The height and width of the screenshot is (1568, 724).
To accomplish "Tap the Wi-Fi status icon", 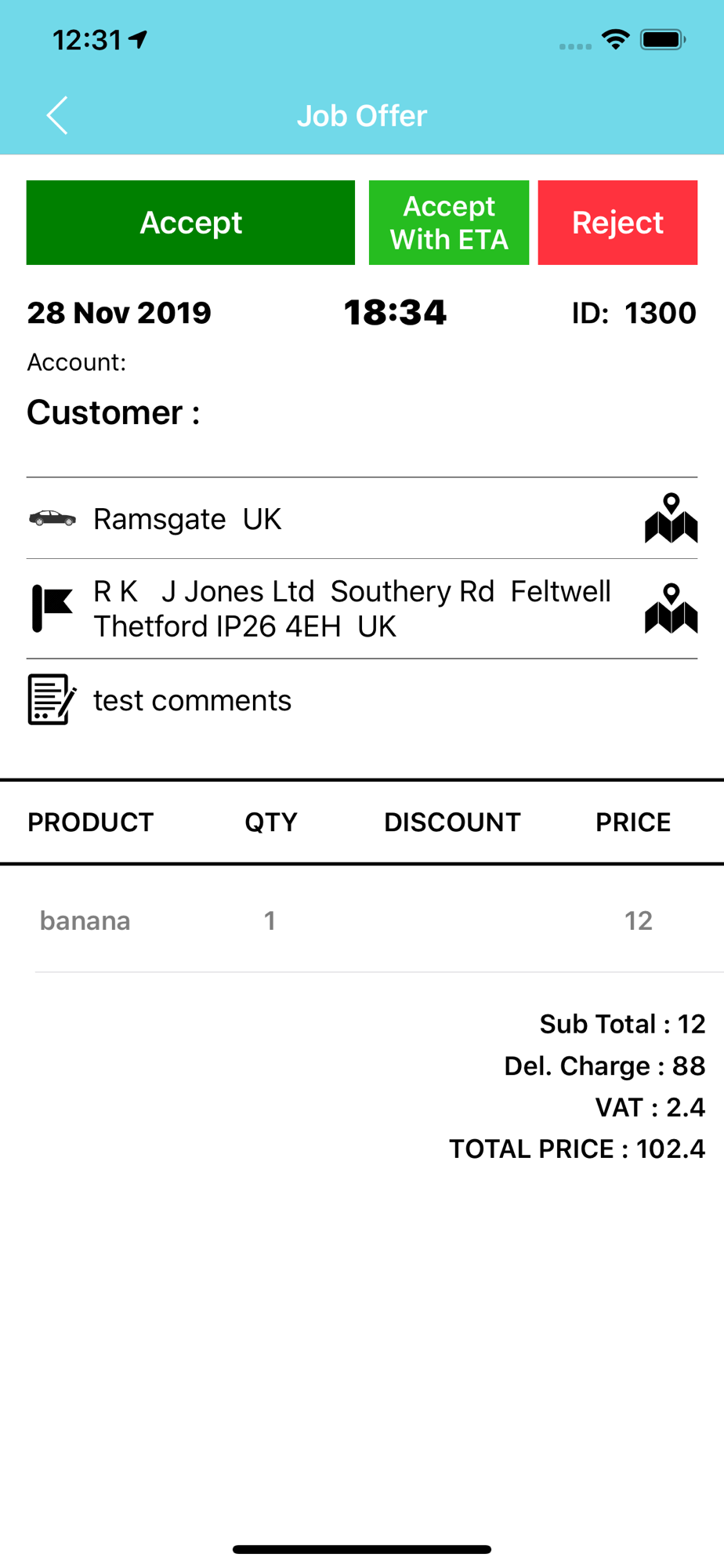I will click(616, 39).
